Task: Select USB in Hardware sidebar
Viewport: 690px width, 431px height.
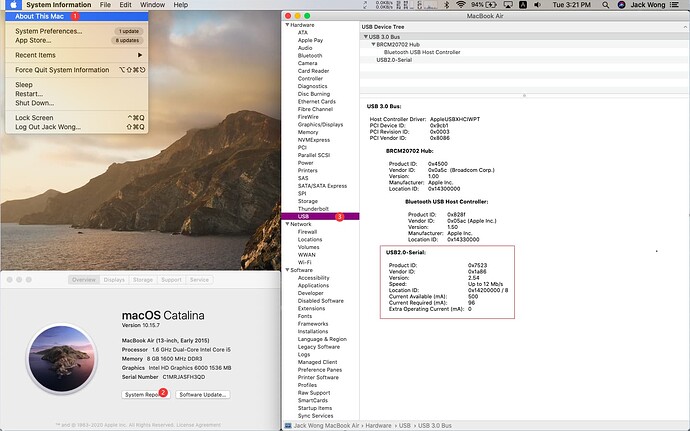Action: (320, 216)
